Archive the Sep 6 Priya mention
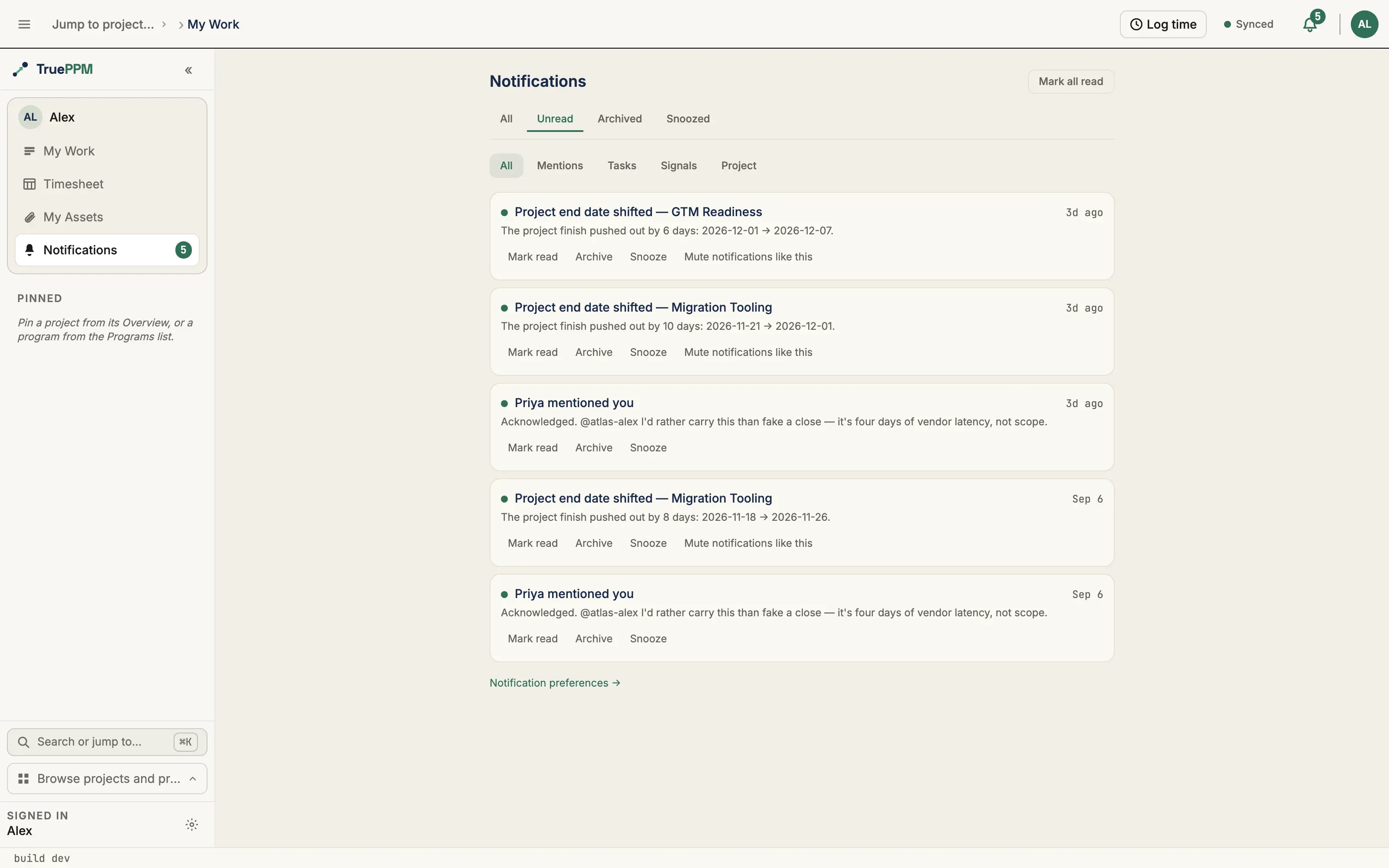The image size is (1389, 868). 593,638
